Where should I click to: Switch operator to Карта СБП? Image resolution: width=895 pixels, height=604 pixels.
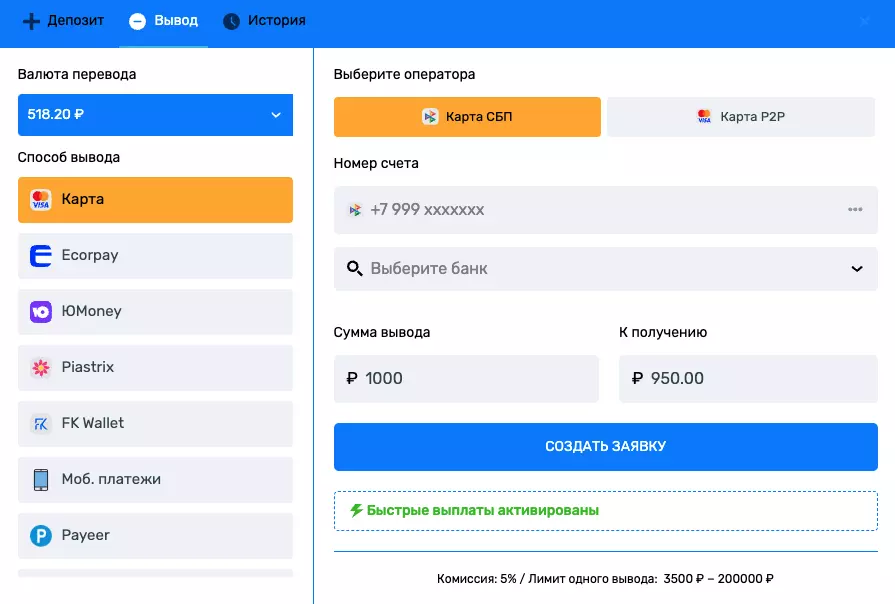(466, 116)
